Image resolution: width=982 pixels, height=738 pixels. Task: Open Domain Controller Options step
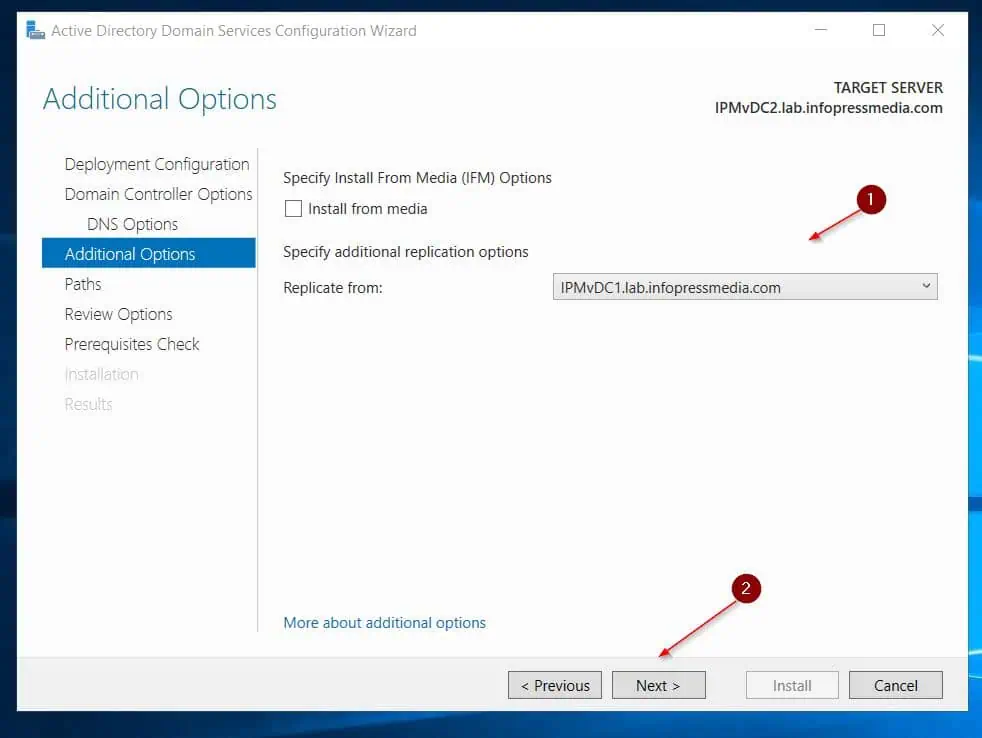click(x=158, y=194)
